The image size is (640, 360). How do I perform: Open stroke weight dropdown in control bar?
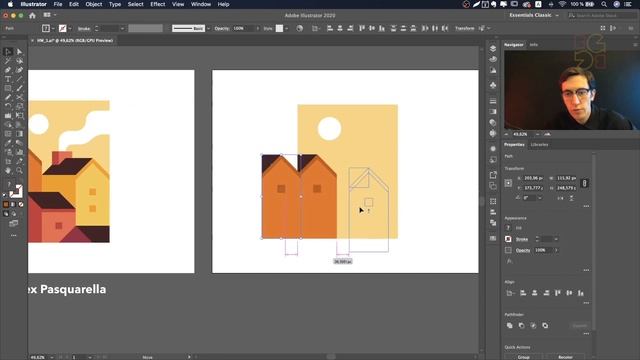pos(122,28)
